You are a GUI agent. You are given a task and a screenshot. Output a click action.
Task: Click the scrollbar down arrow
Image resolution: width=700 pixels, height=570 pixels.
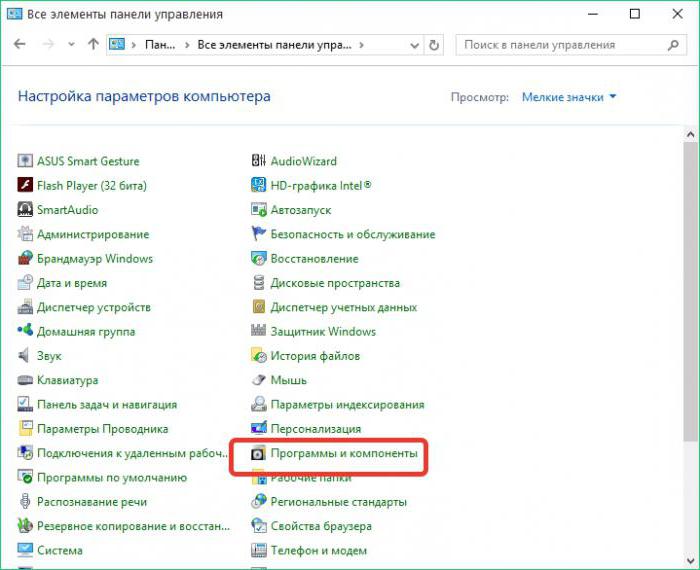tap(691, 560)
